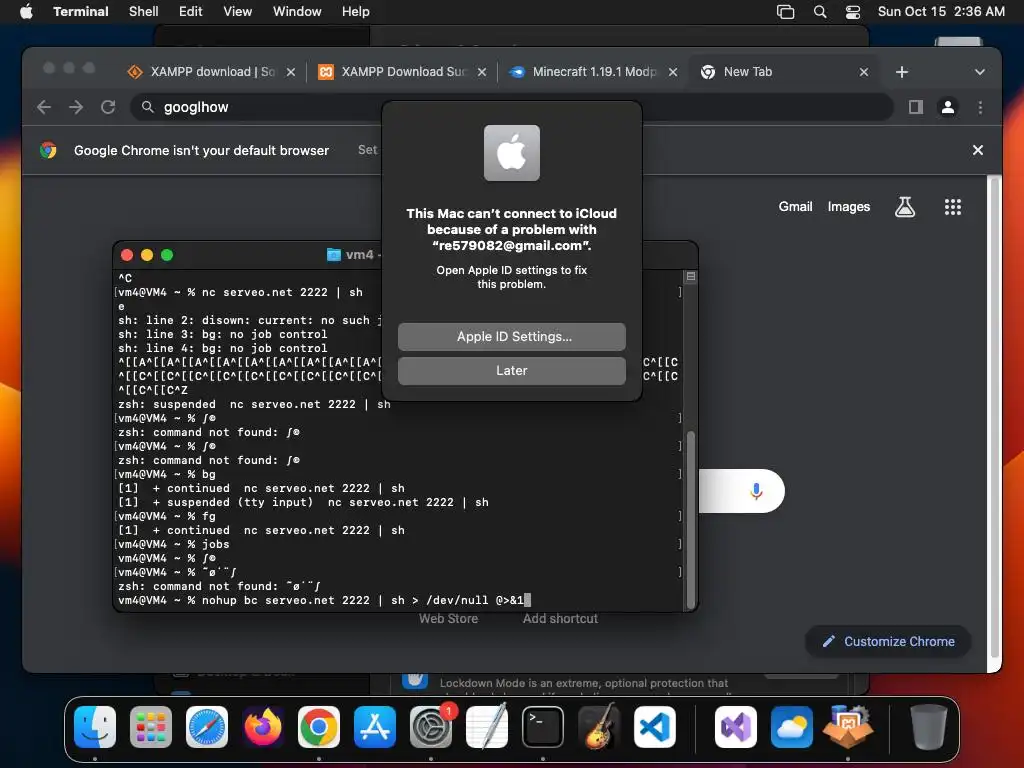The height and width of the screenshot is (768, 1024).
Task: Open the Weather app in Dock
Action: point(792,727)
